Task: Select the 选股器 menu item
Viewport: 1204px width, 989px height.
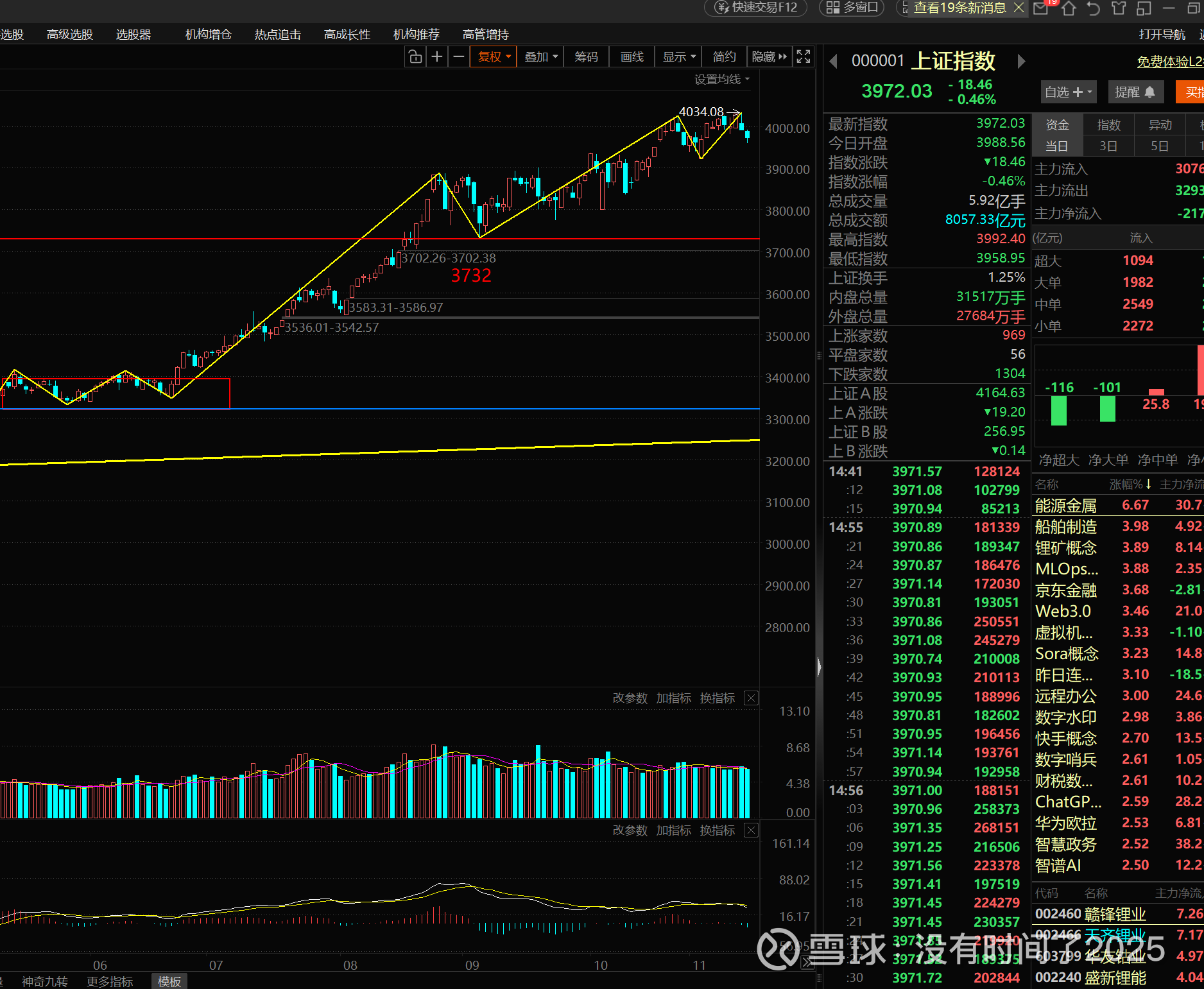Action: coord(133,34)
